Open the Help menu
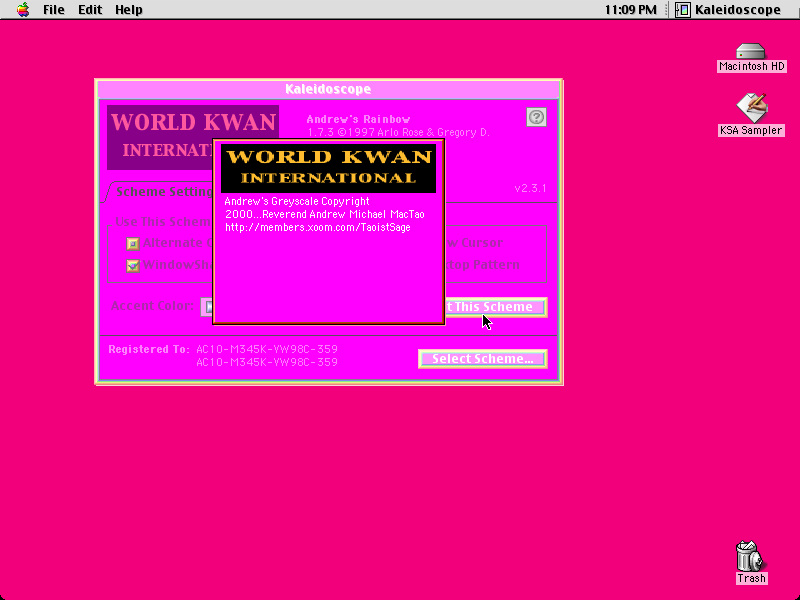 [x=129, y=10]
